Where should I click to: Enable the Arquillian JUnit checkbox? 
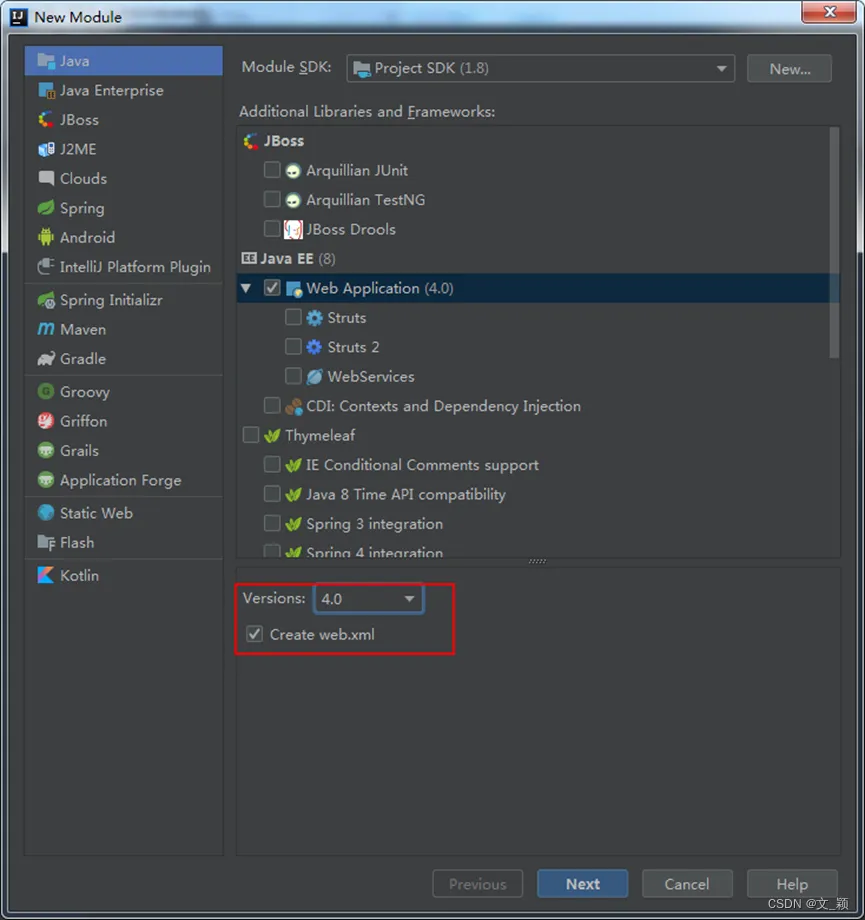pyautogui.click(x=272, y=170)
